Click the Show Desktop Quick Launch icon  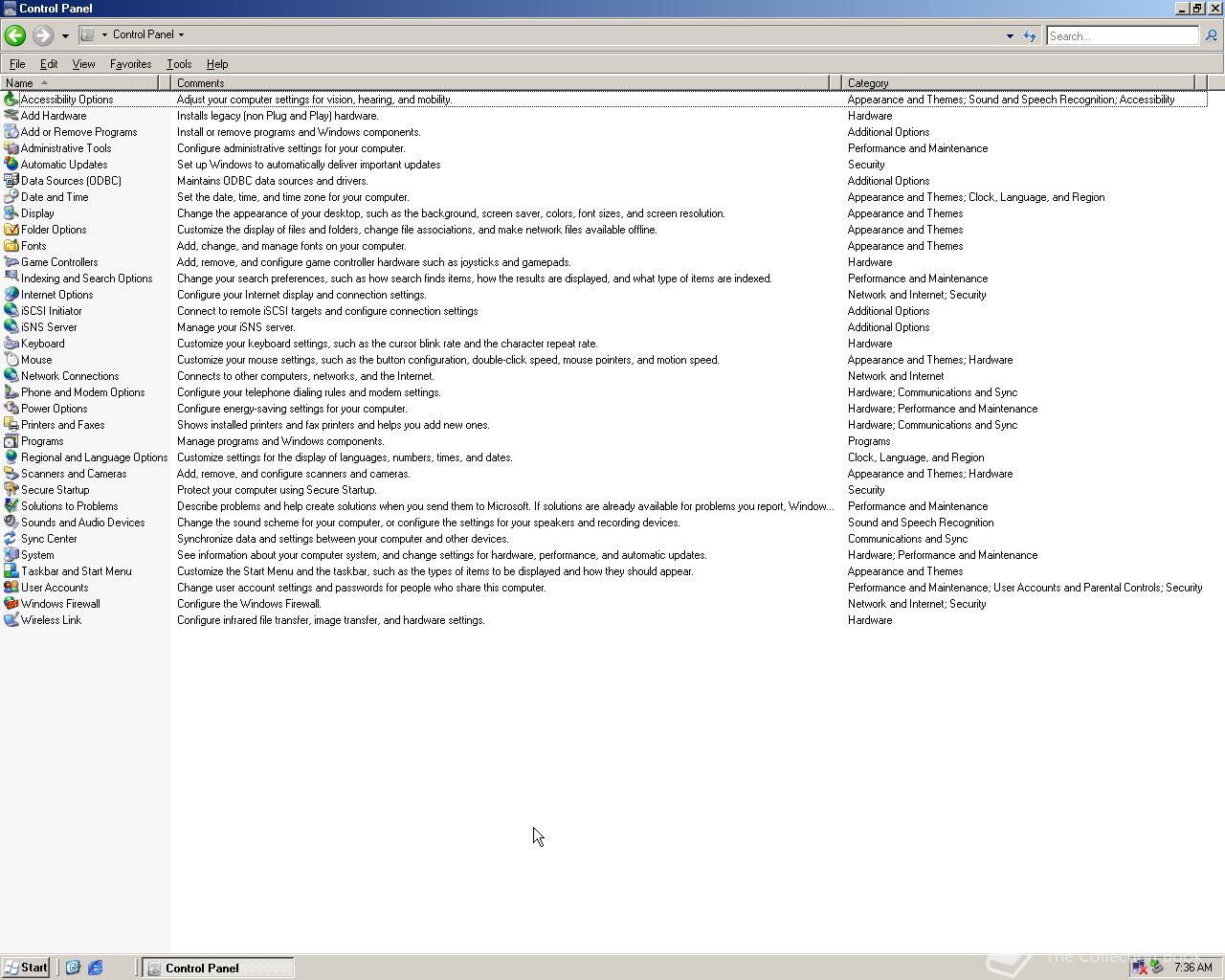[x=73, y=968]
